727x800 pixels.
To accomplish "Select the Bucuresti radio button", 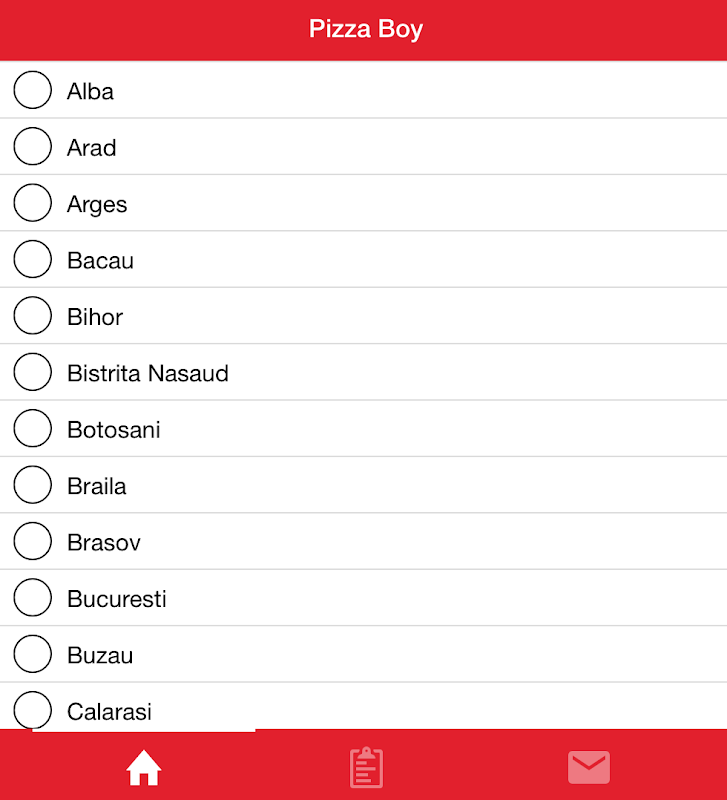I will [x=32, y=599].
